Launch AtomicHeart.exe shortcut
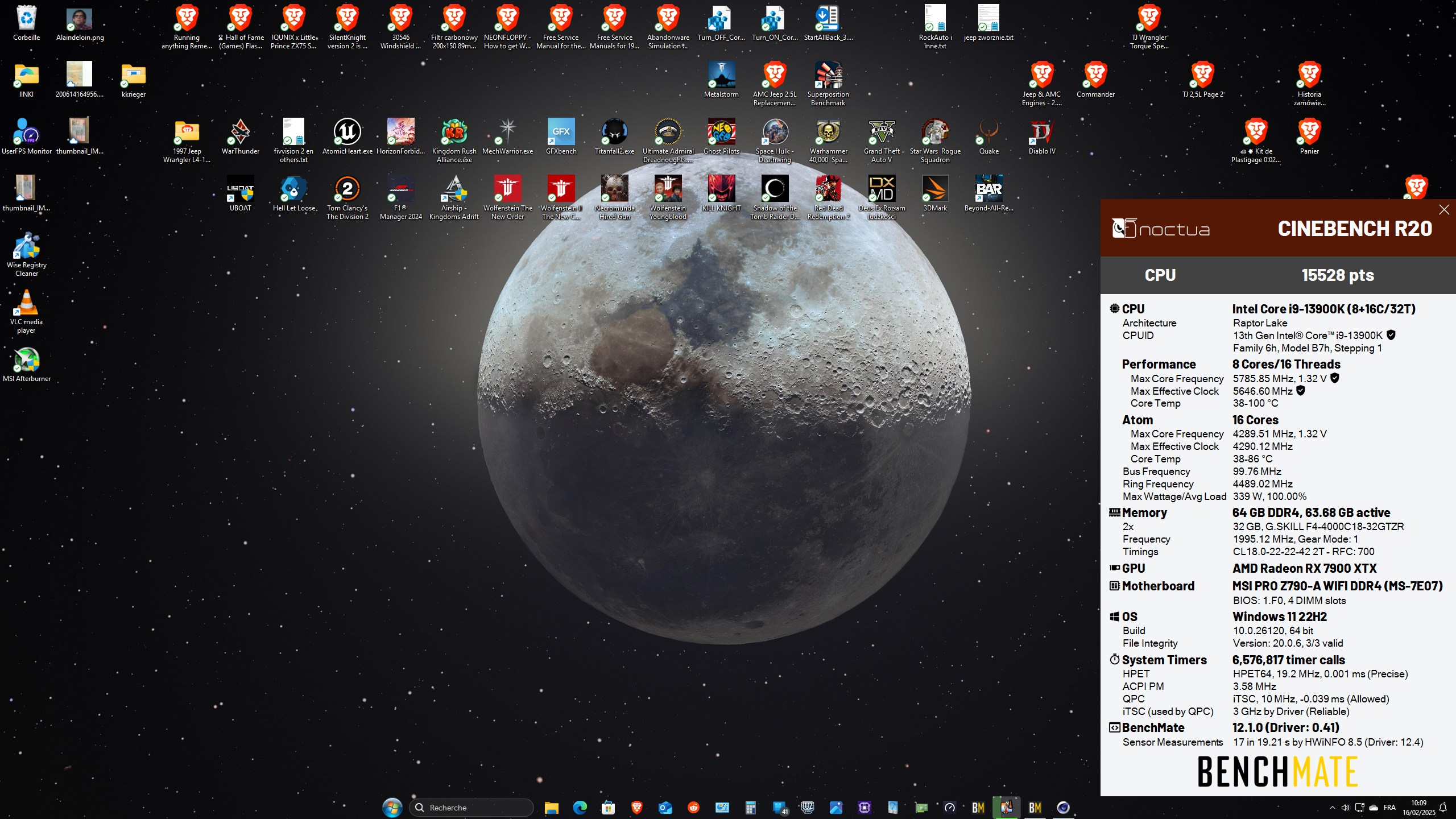 click(348, 138)
